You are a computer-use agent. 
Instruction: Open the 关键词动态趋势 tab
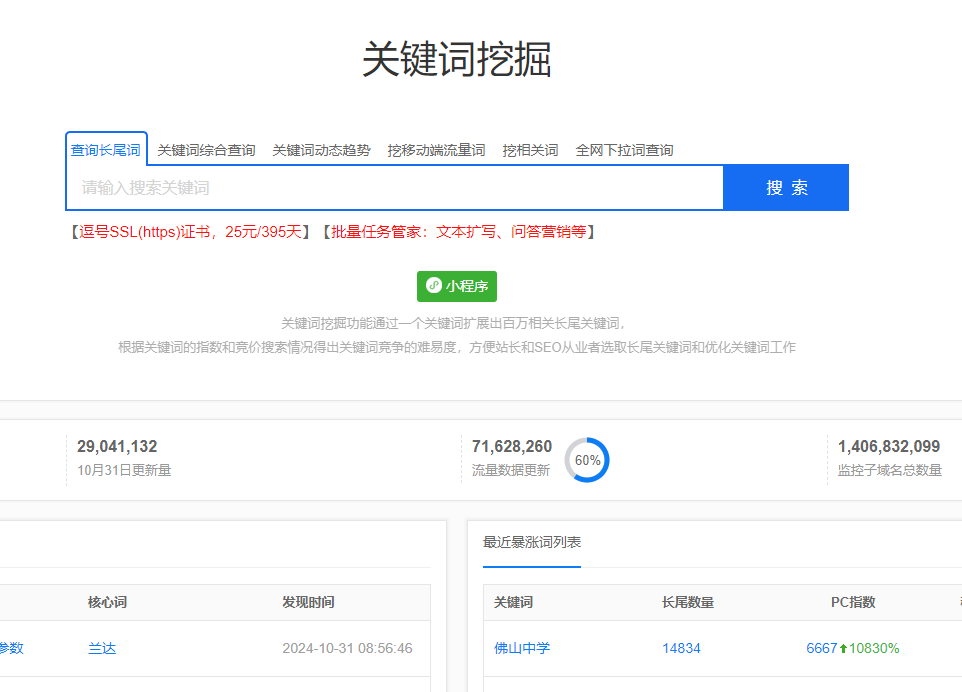tap(321, 150)
